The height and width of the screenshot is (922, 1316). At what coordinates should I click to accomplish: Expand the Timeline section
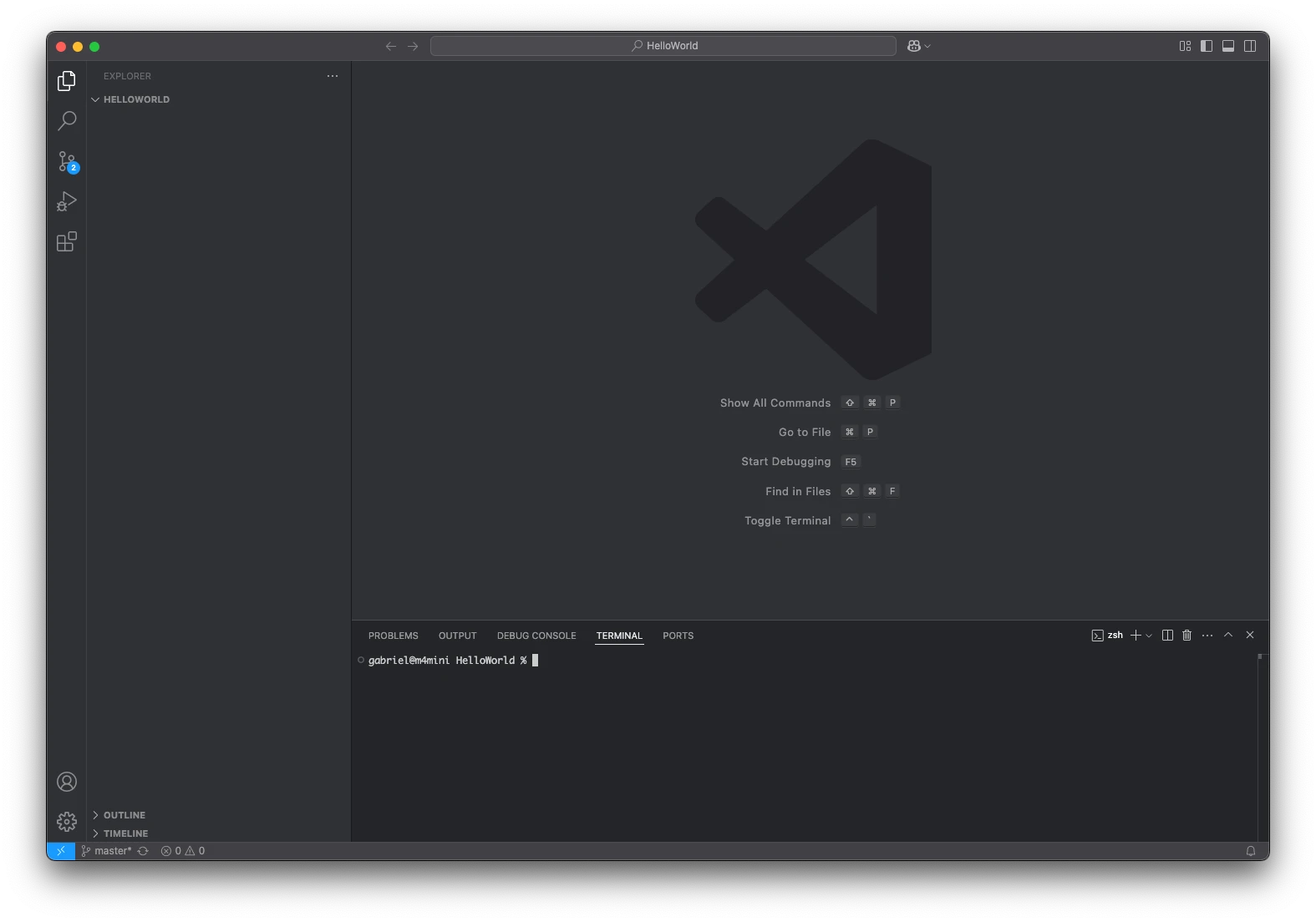tap(125, 833)
